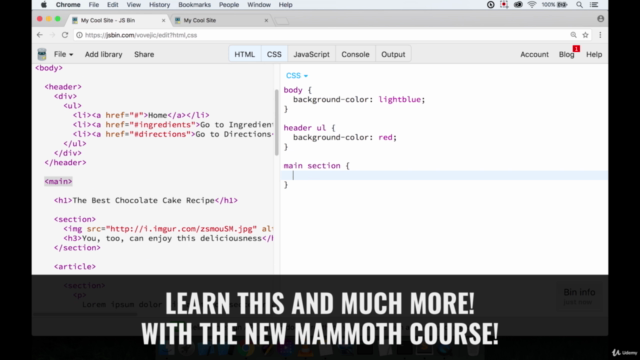Open the Help menu in the menu bar
Image resolution: width=640 pixels, height=360 pixels.
pyautogui.click(x=285, y=5)
